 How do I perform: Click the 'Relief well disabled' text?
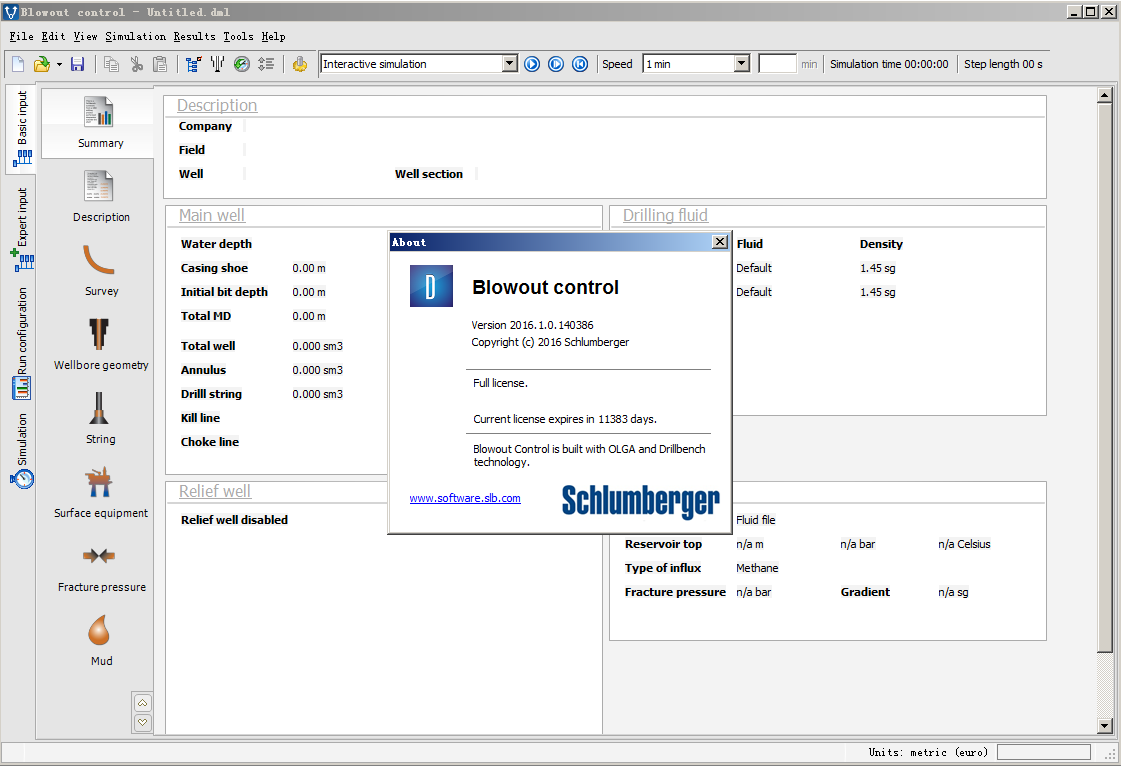(x=234, y=520)
